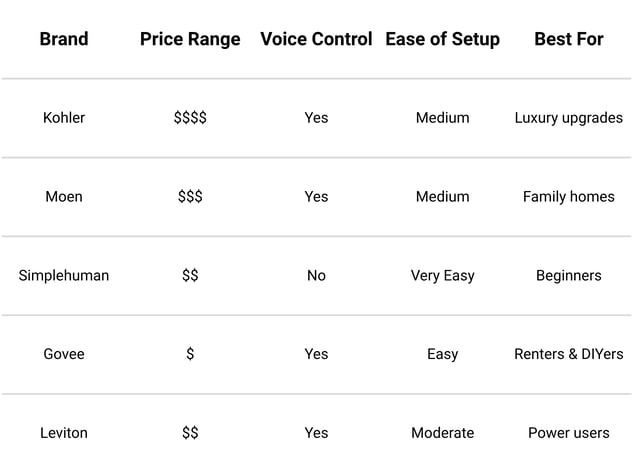
Task: Click the Price Range column header
Action: 190,39
